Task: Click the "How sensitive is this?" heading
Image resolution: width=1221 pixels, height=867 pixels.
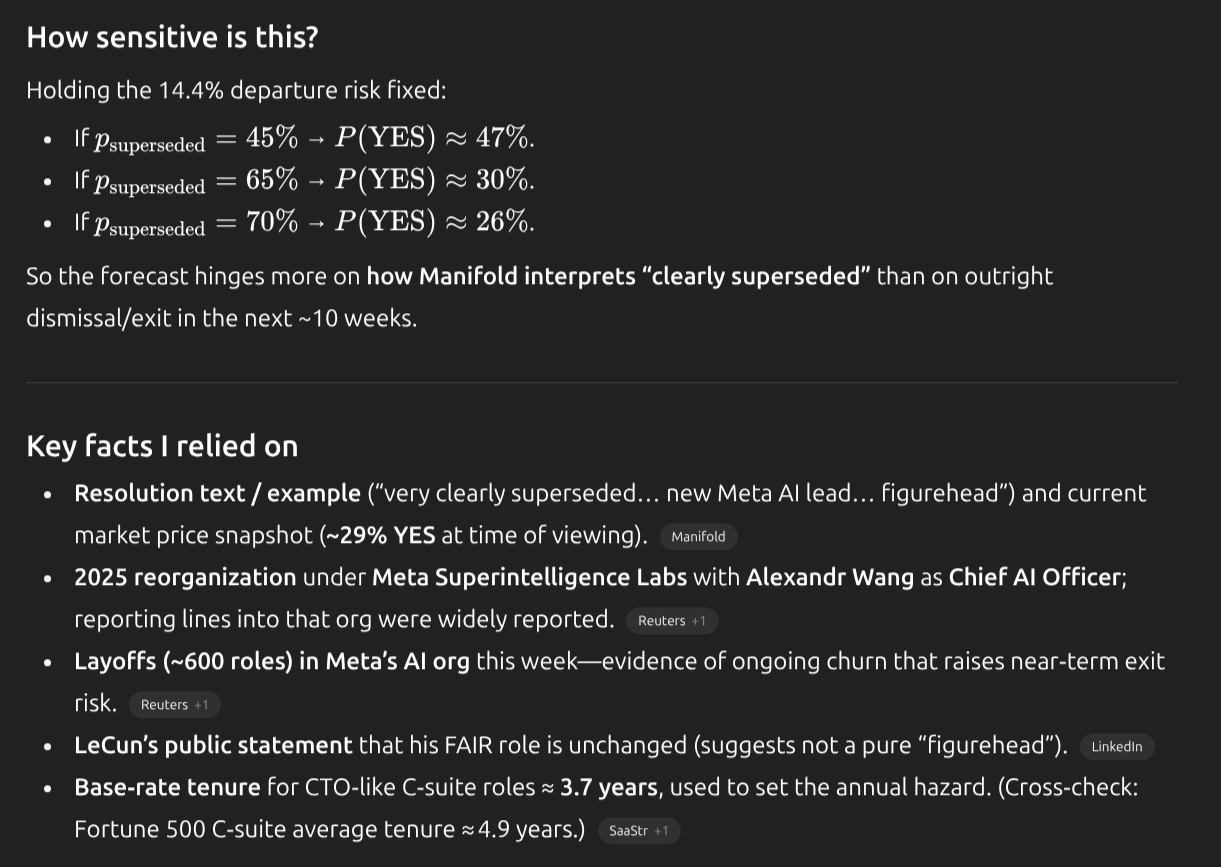Action: tap(172, 37)
